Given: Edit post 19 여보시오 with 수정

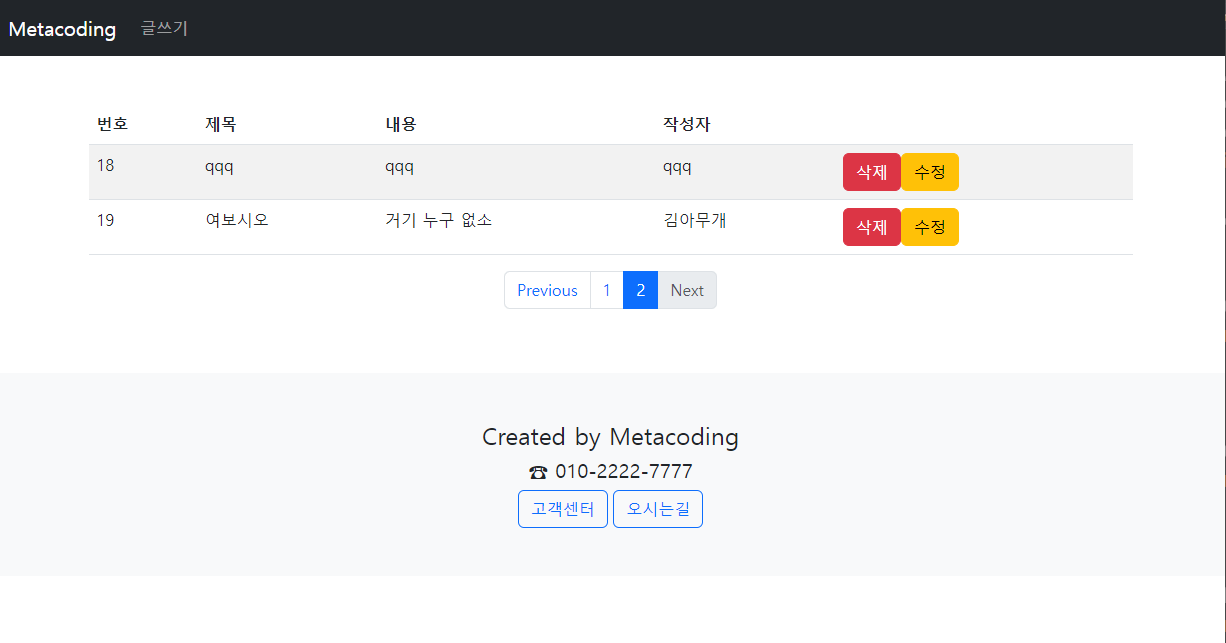Looking at the screenshot, I should click(x=930, y=227).
